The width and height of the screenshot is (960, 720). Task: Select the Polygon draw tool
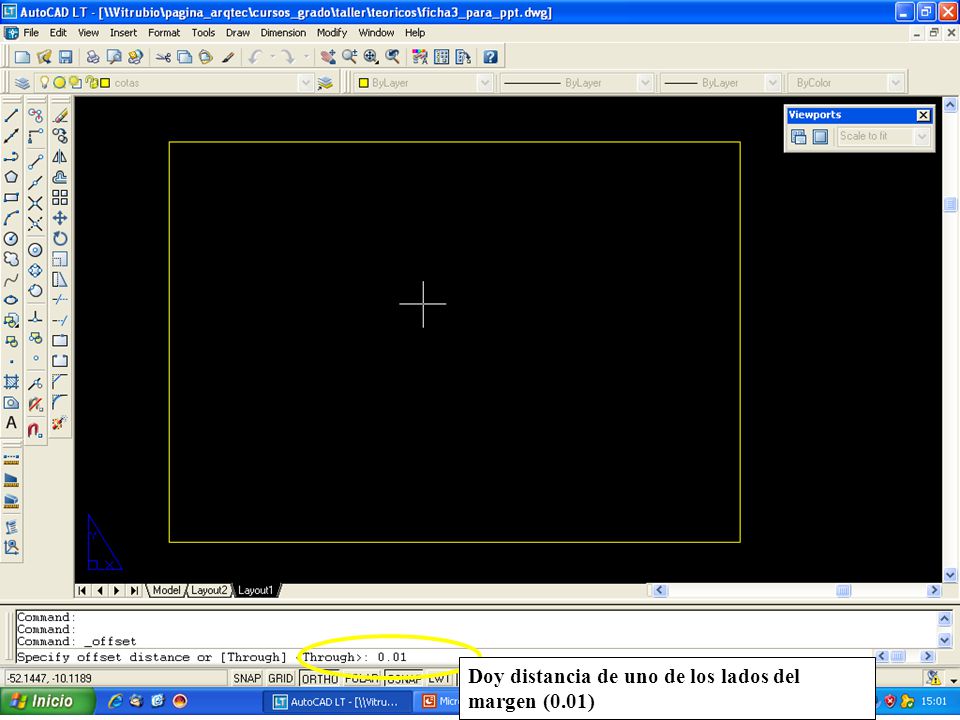(x=11, y=177)
